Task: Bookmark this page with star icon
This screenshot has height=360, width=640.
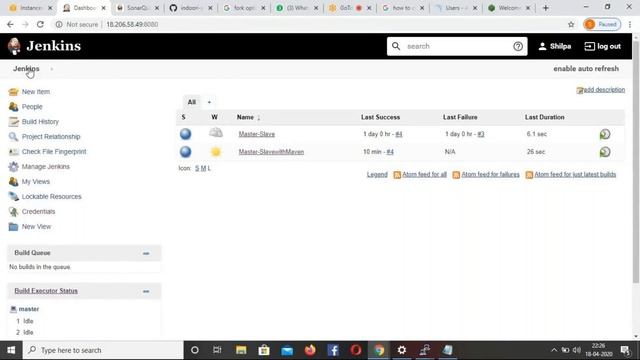Action: (x=571, y=24)
